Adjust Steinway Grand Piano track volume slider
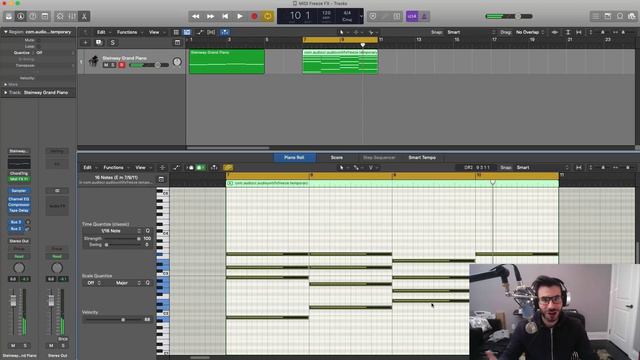Image resolution: width=640 pixels, height=360 pixels. click(x=149, y=65)
